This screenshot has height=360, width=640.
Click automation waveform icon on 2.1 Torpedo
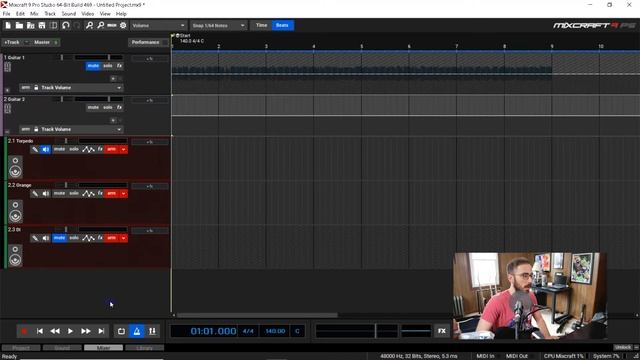pos(88,149)
